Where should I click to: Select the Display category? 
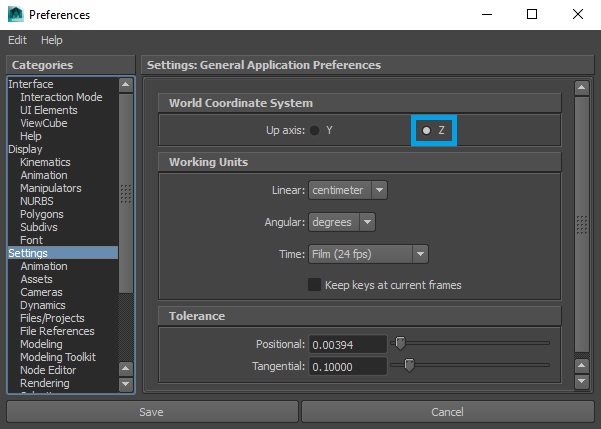click(63, 149)
